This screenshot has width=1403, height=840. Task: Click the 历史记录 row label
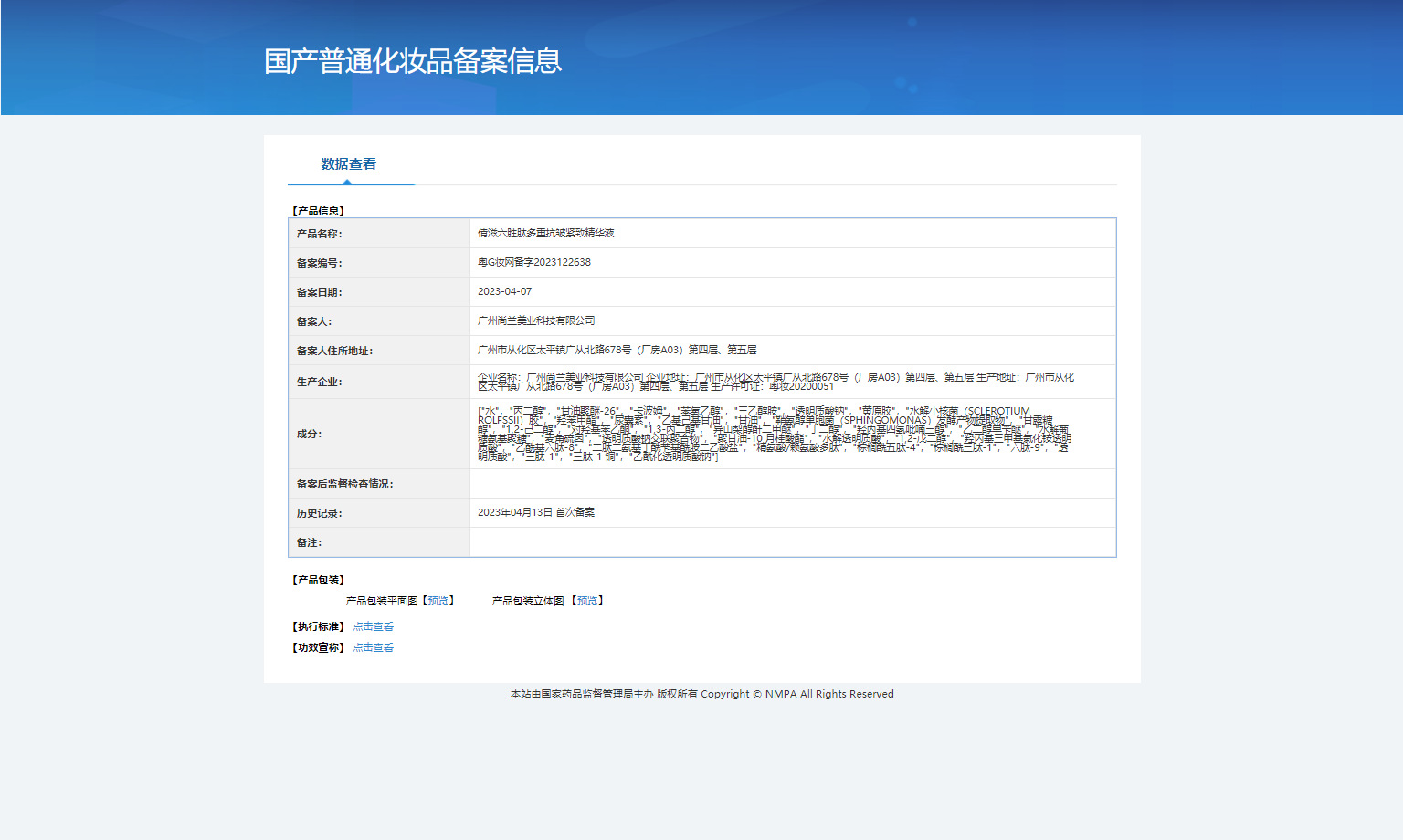pyautogui.click(x=320, y=513)
